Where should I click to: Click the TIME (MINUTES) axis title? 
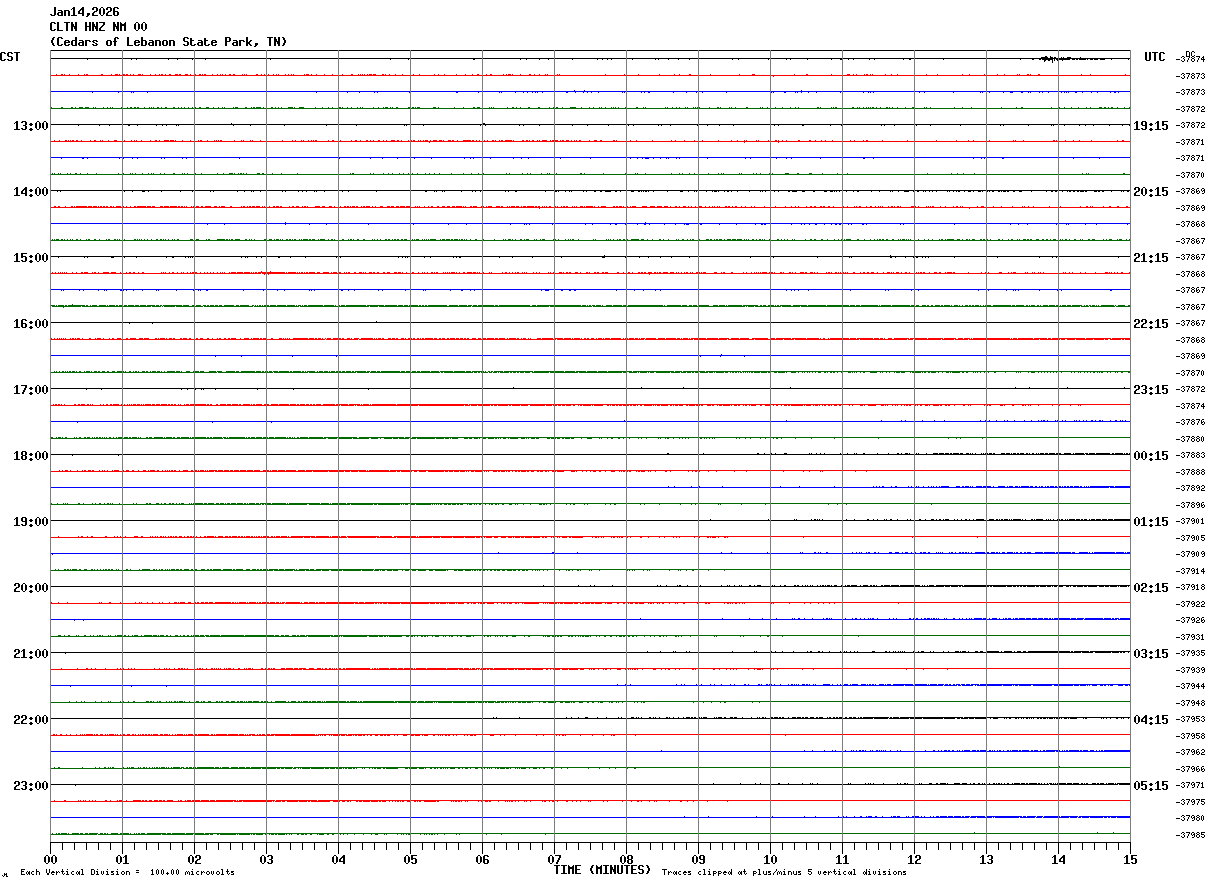tap(602, 870)
